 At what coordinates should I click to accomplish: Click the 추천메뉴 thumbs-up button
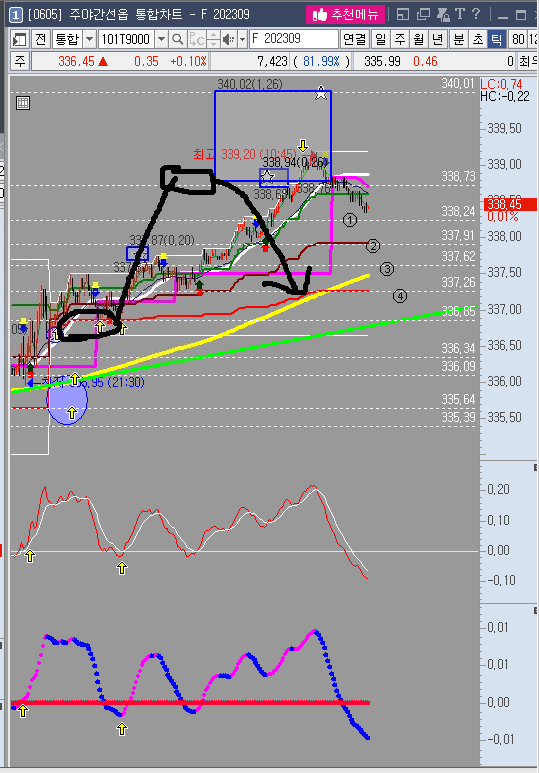click(x=345, y=14)
